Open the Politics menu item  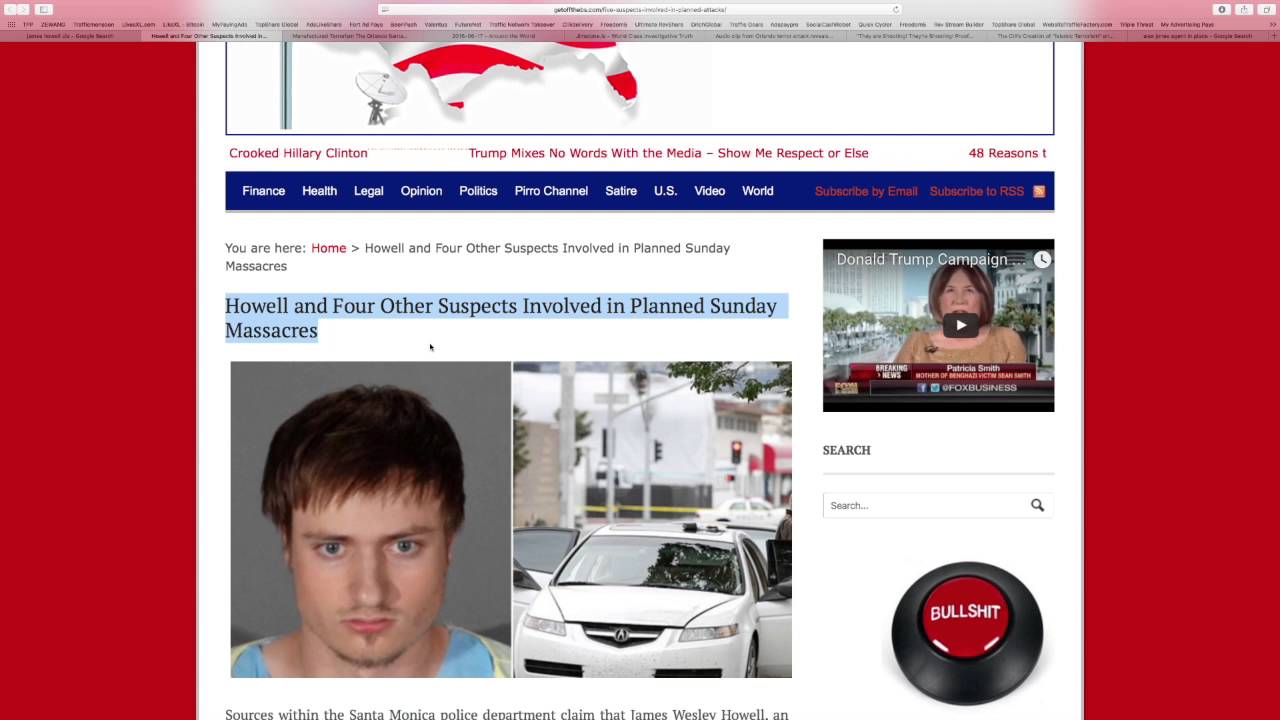coord(478,191)
